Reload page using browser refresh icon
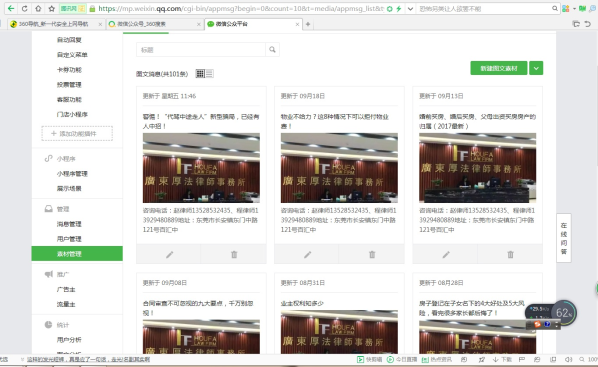 click(24, 8)
